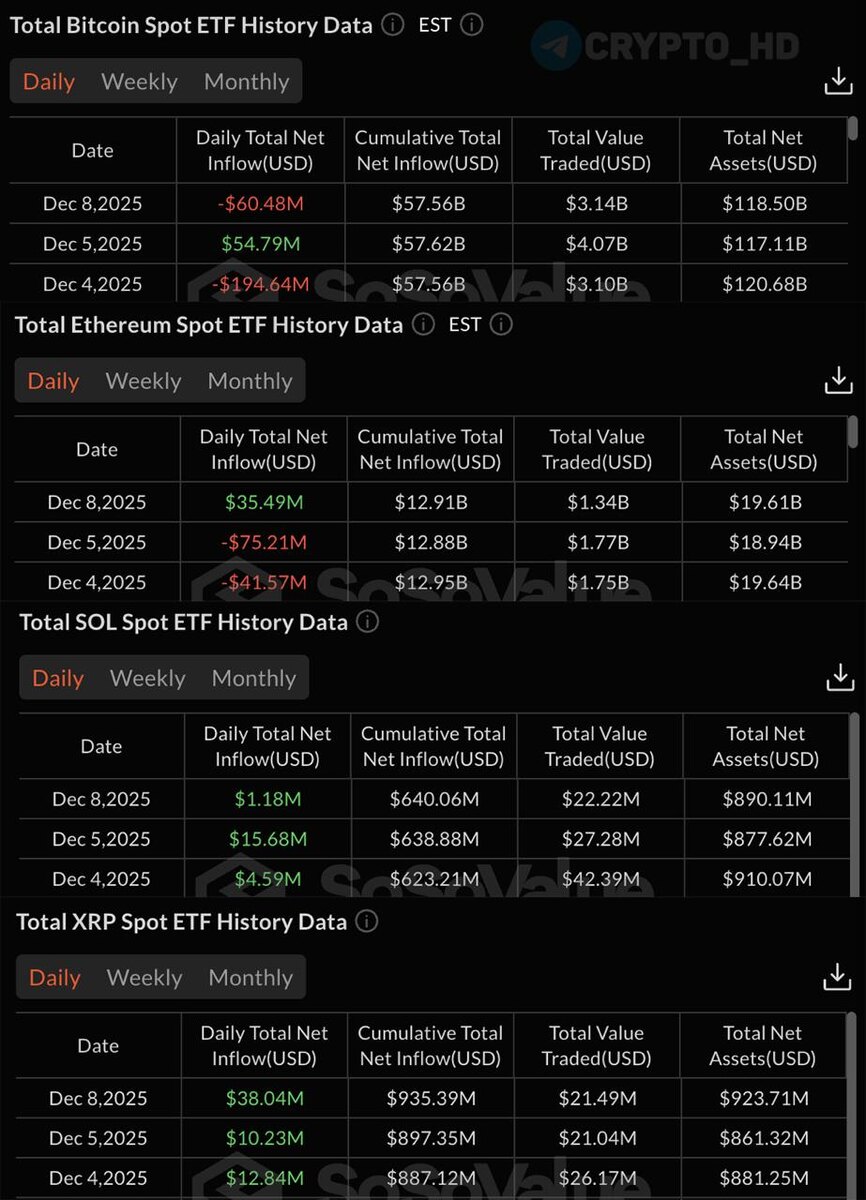Click the info icon next to Bitcoin EST
Image resolution: width=866 pixels, height=1200 pixels.
click(x=472, y=25)
